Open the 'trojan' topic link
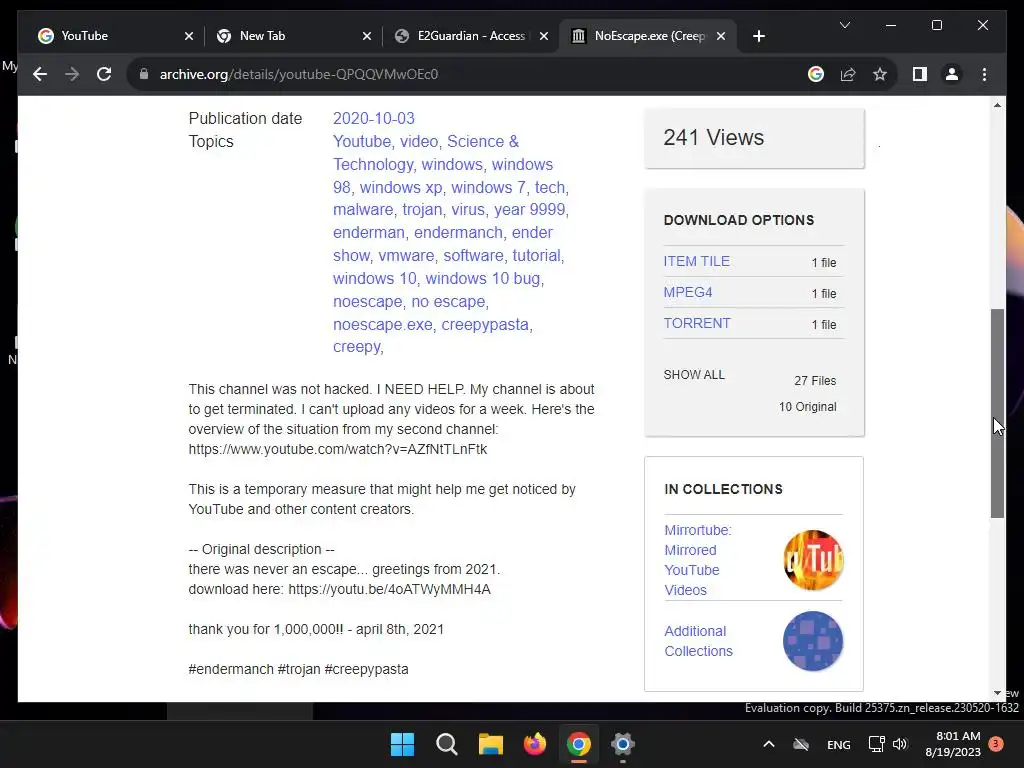 click(x=422, y=210)
